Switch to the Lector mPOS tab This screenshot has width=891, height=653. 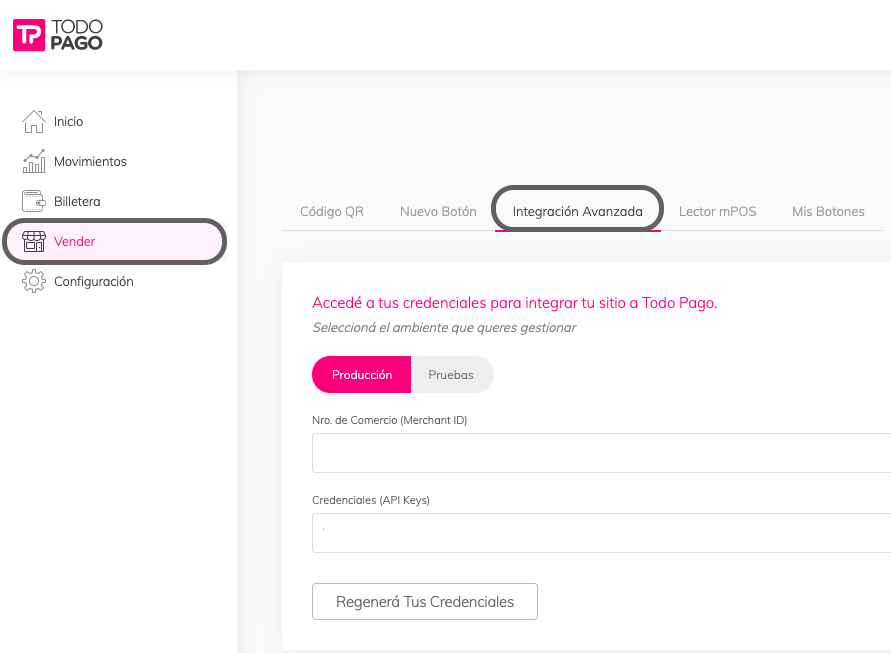click(717, 211)
